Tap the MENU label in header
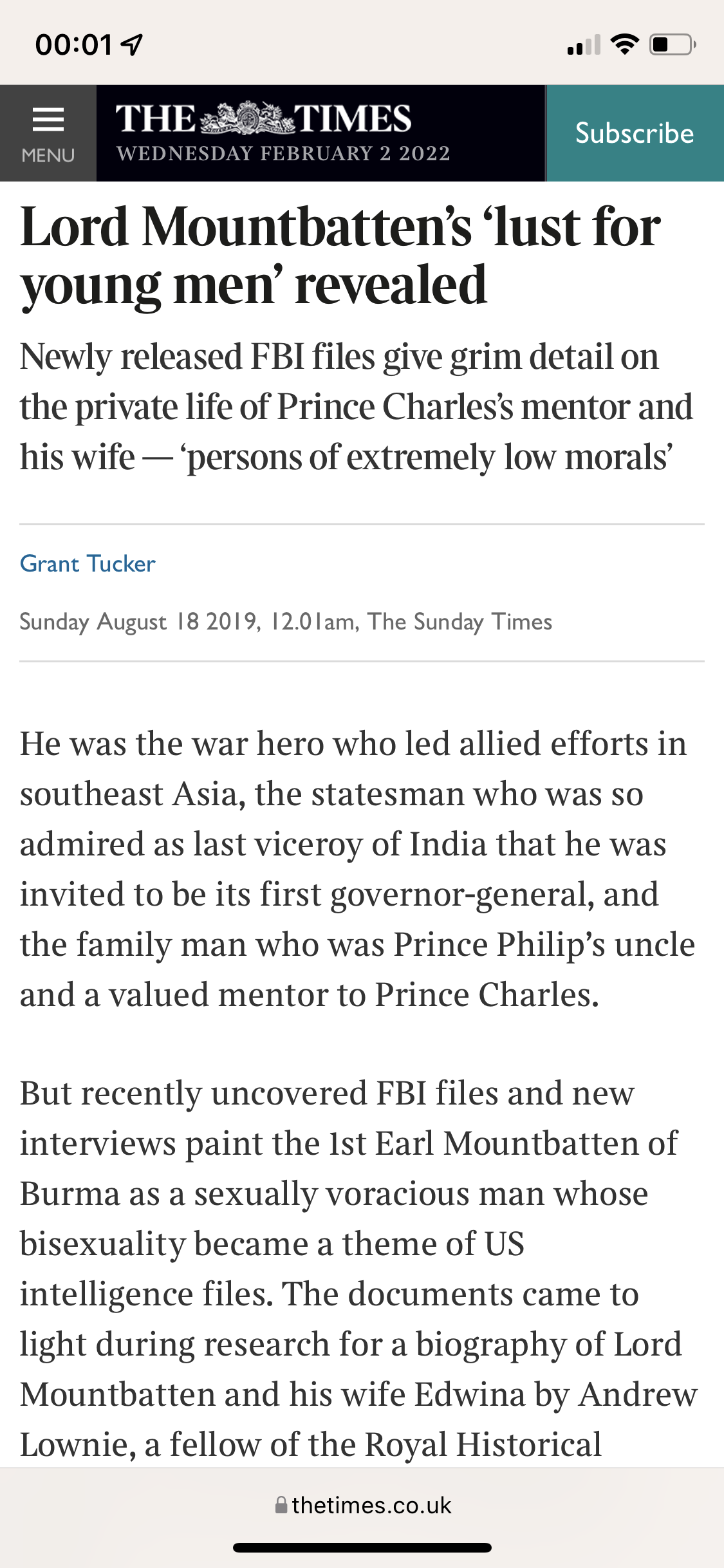 click(48, 155)
